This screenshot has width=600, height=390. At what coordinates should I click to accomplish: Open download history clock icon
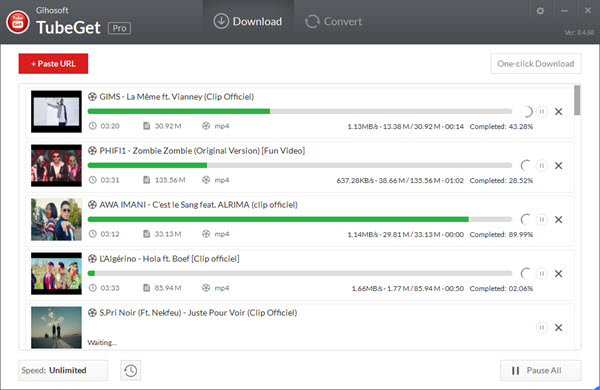tap(130, 370)
